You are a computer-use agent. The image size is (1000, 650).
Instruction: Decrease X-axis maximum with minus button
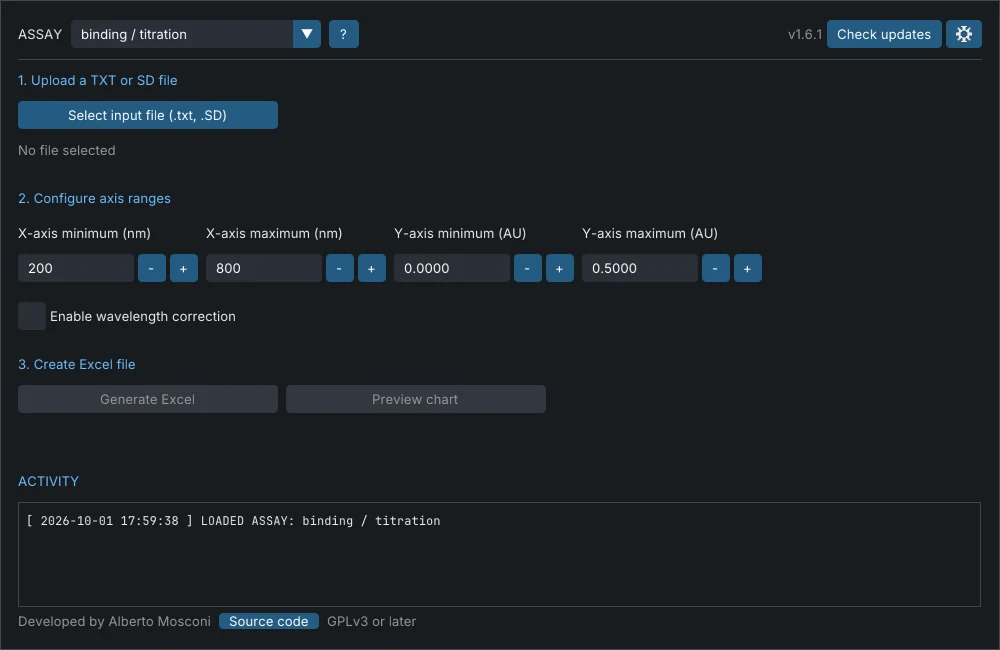[340, 268]
